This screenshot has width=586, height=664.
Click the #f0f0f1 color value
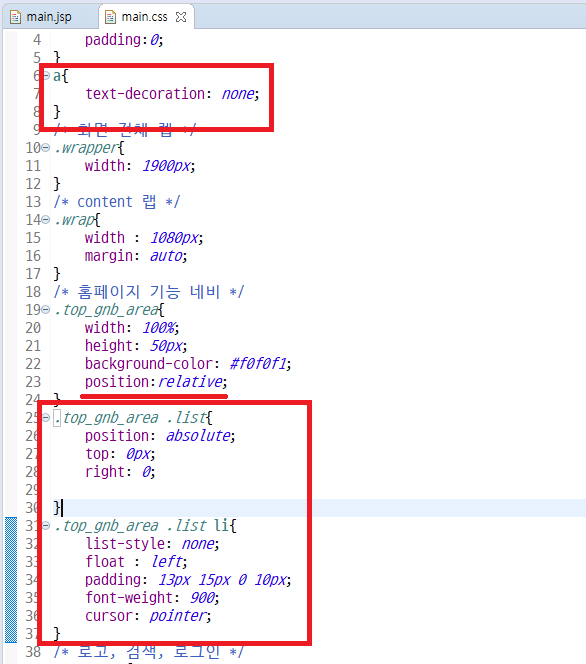click(258, 364)
